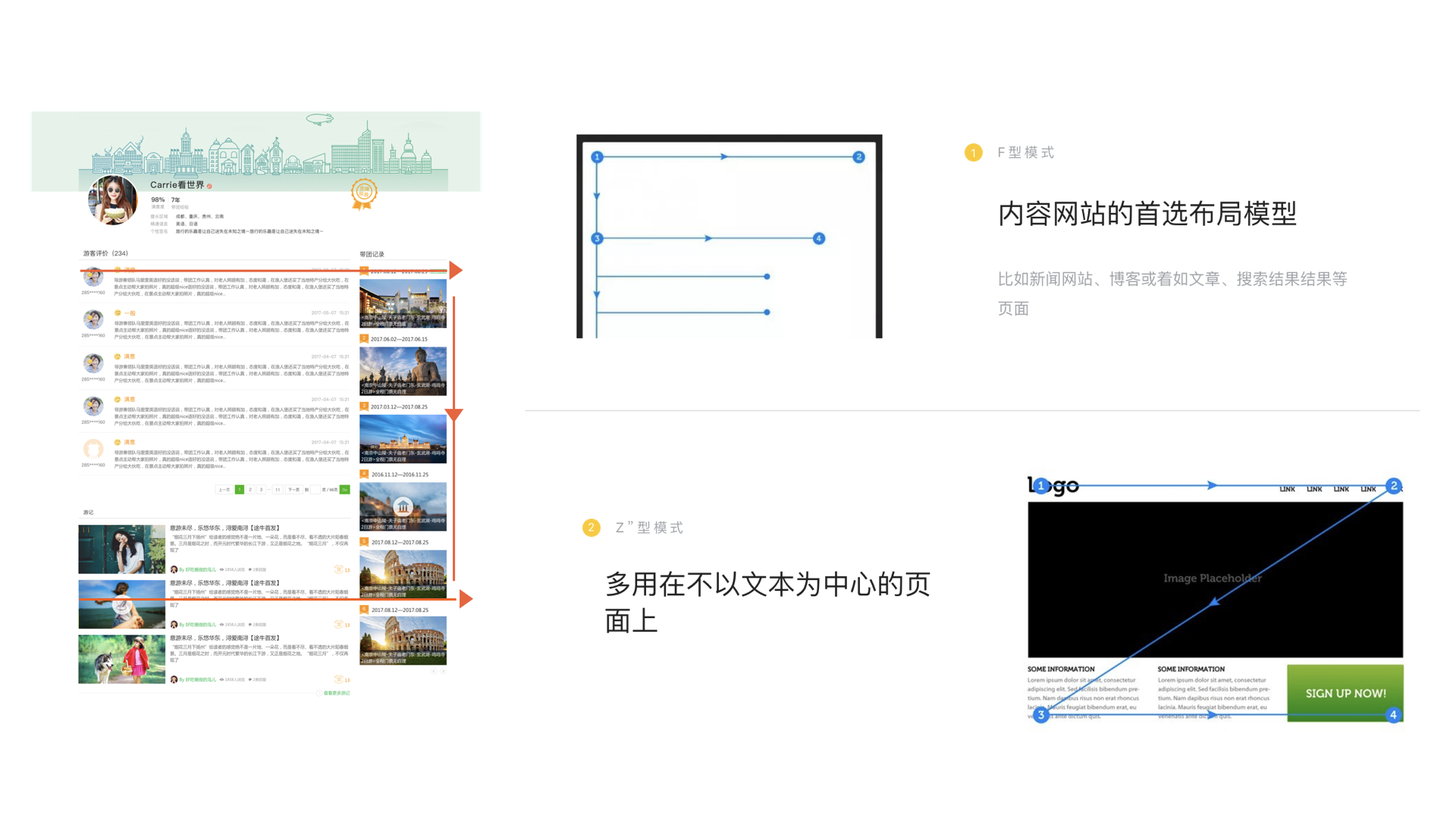This screenshot has height=819, width=1456.
Task: Open the 查看更多游记 link
Action: point(335,693)
